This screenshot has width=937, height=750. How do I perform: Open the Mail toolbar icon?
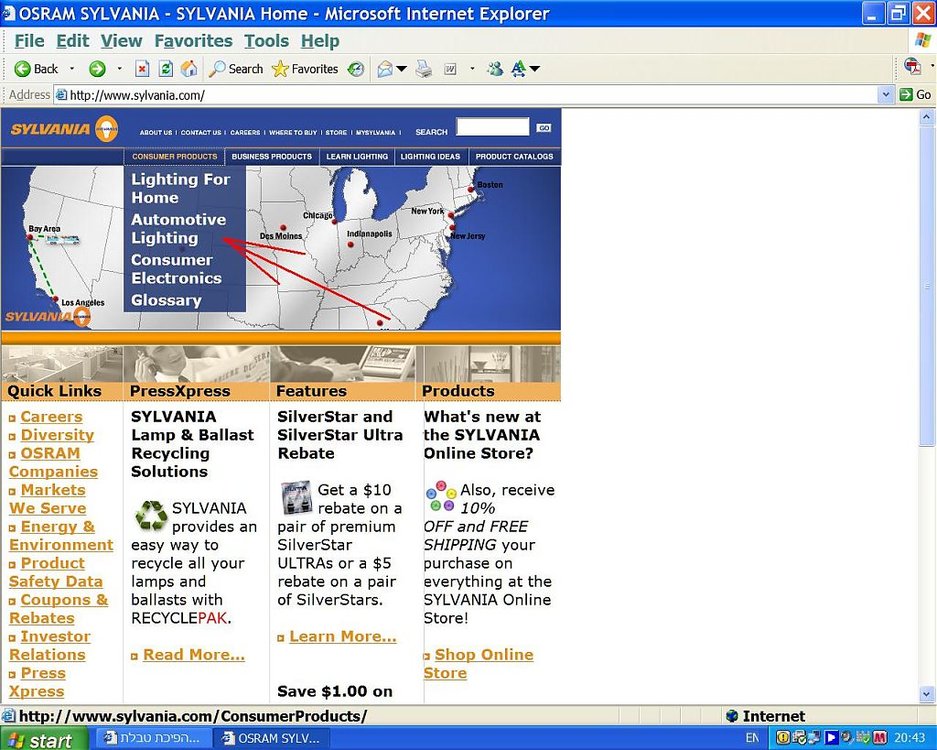coord(385,69)
